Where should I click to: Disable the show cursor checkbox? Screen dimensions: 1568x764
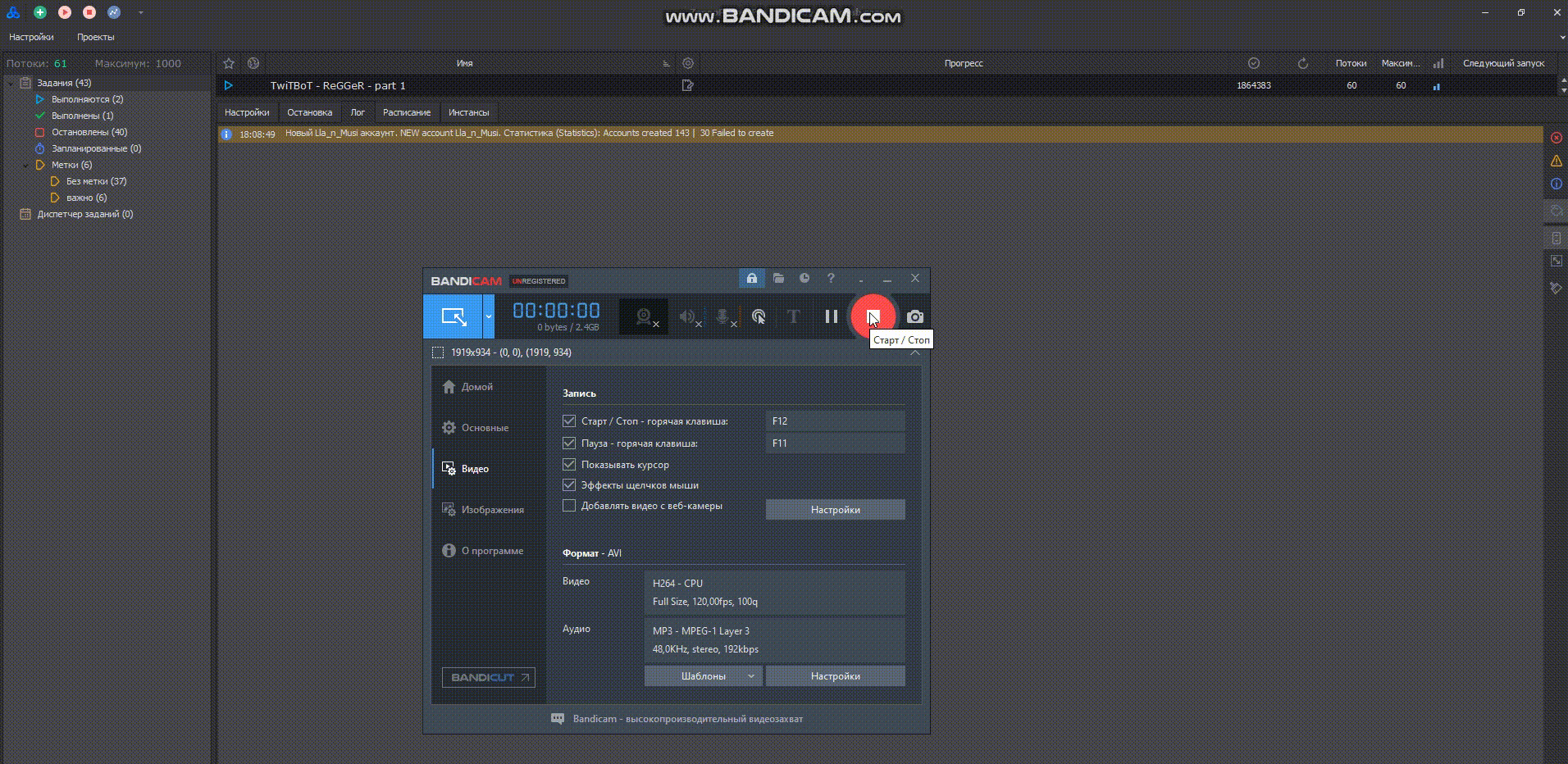pyautogui.click(x=569, y=465)
